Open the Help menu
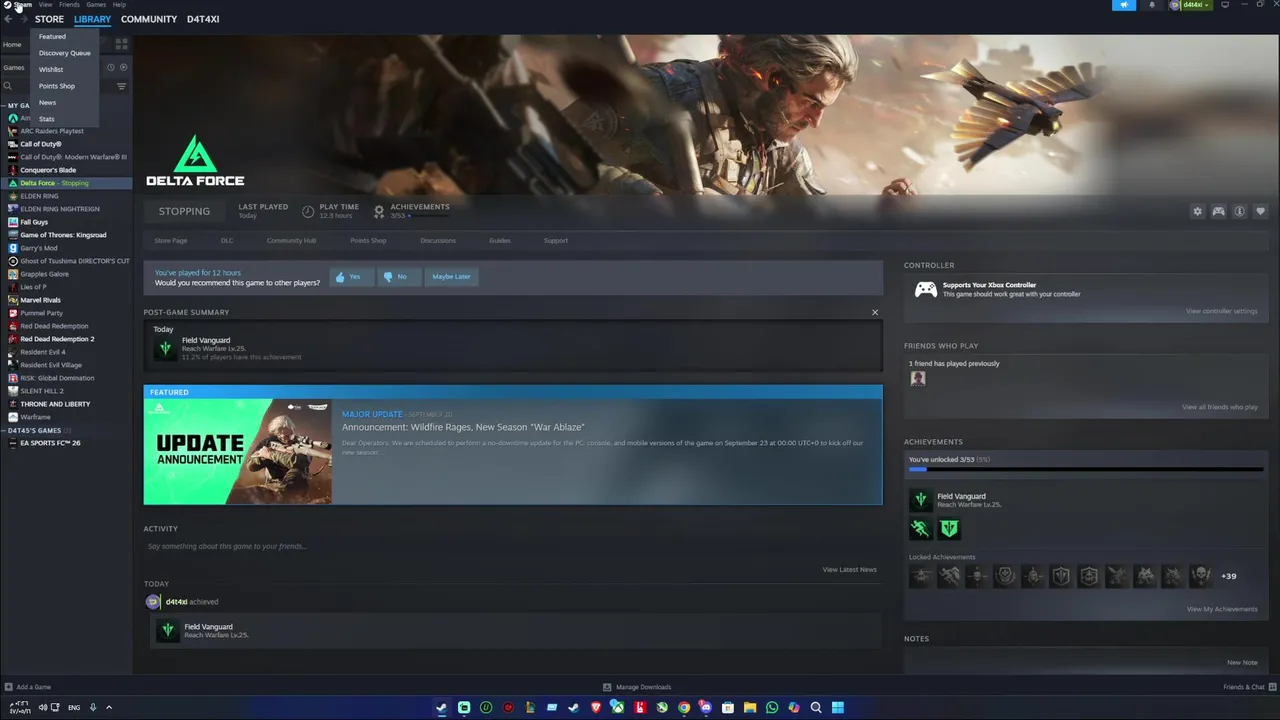The height and width of the screenshot is (720, 1280). point(119,5)
